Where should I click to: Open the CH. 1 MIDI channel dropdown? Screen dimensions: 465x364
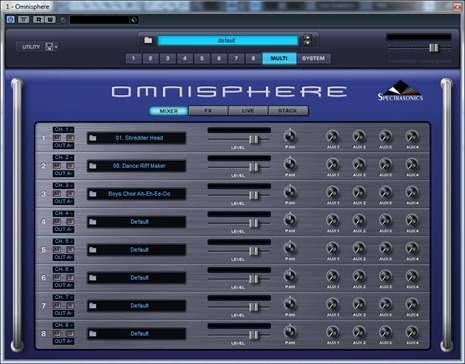(63, 130)
